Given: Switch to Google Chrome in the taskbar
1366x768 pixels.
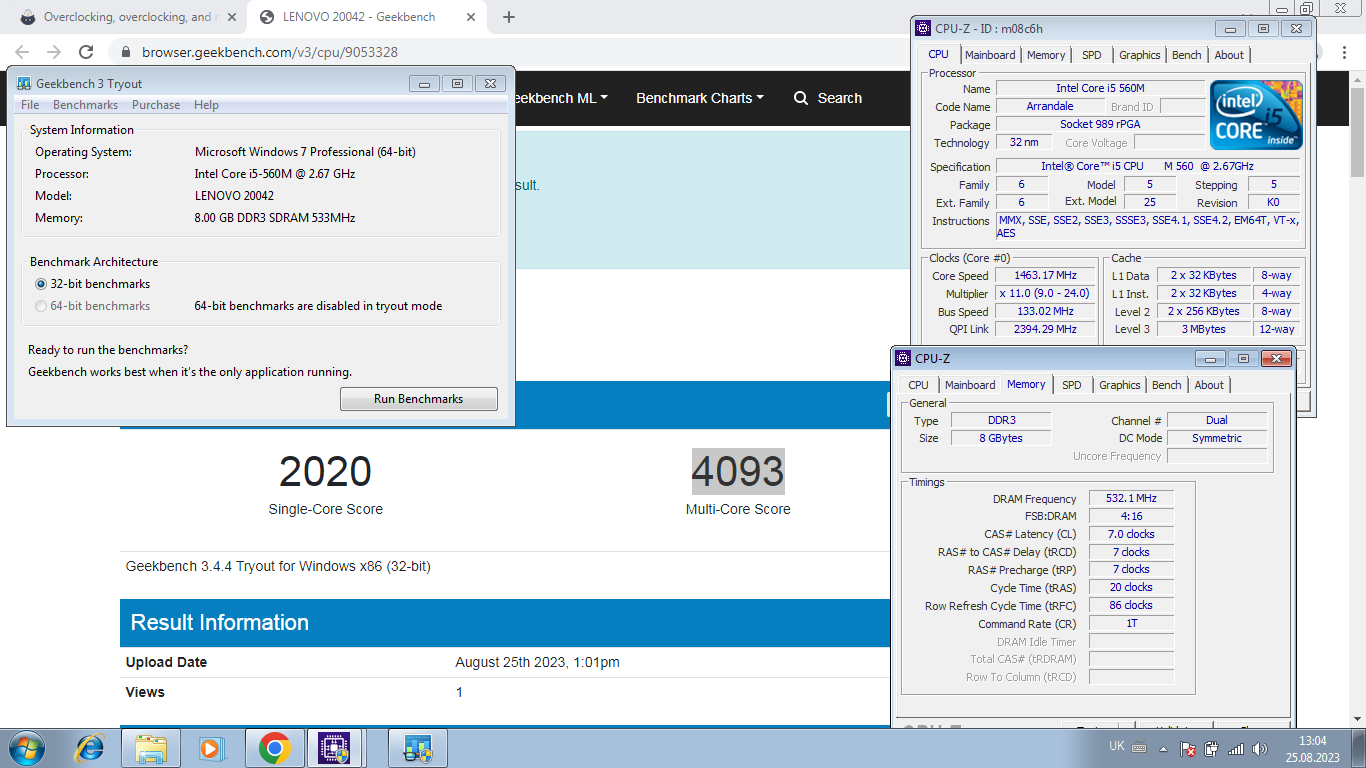Looking at the screenshot, I should [x=274, y=748].
